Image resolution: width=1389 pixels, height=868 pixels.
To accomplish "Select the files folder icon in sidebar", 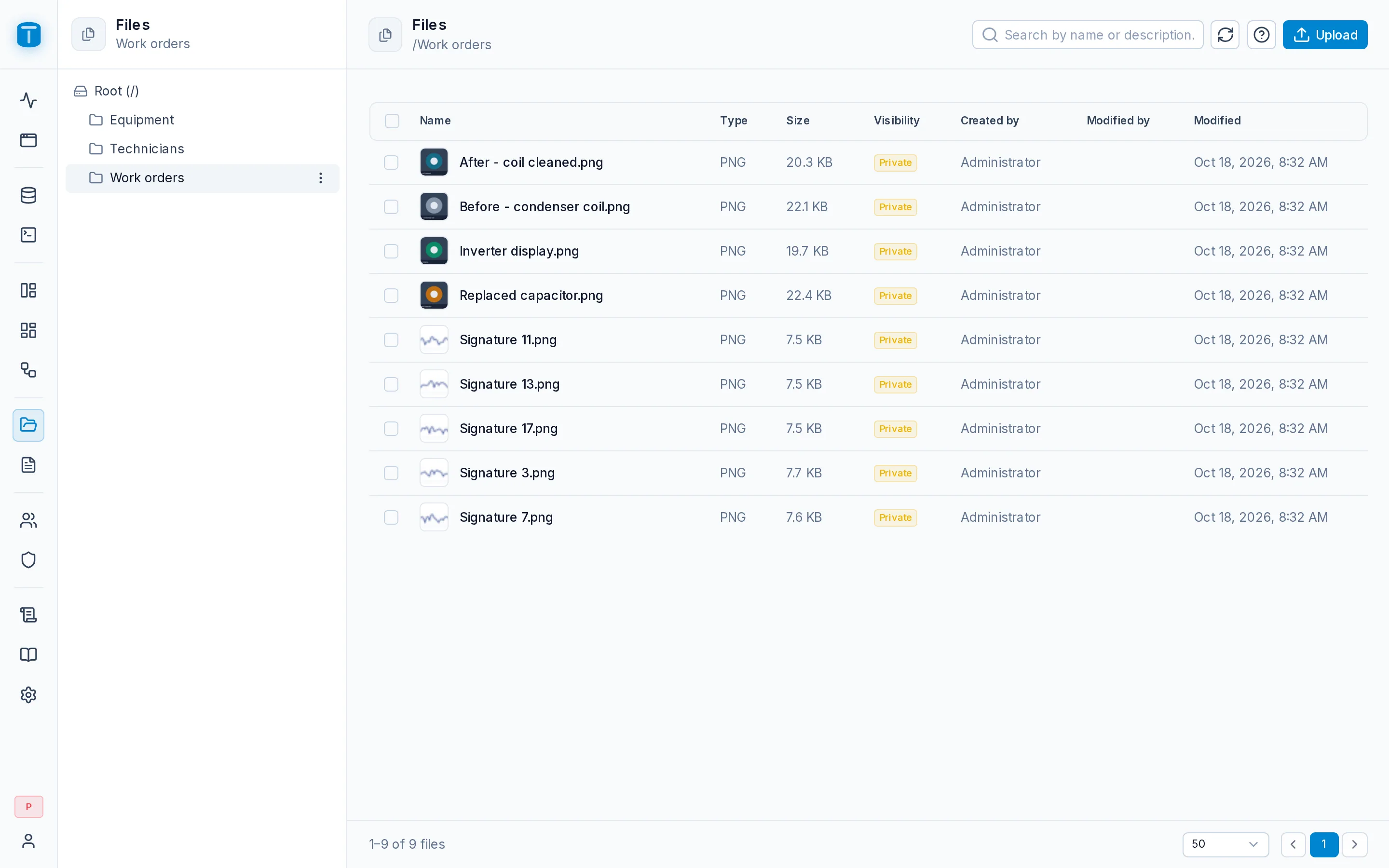I will click(x=28, y=425).
